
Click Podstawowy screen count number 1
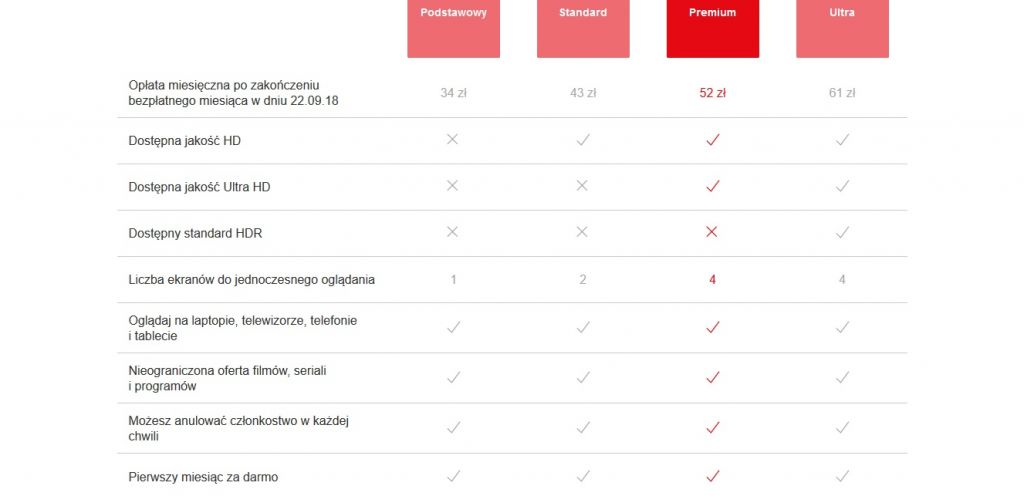click(453, 280)
